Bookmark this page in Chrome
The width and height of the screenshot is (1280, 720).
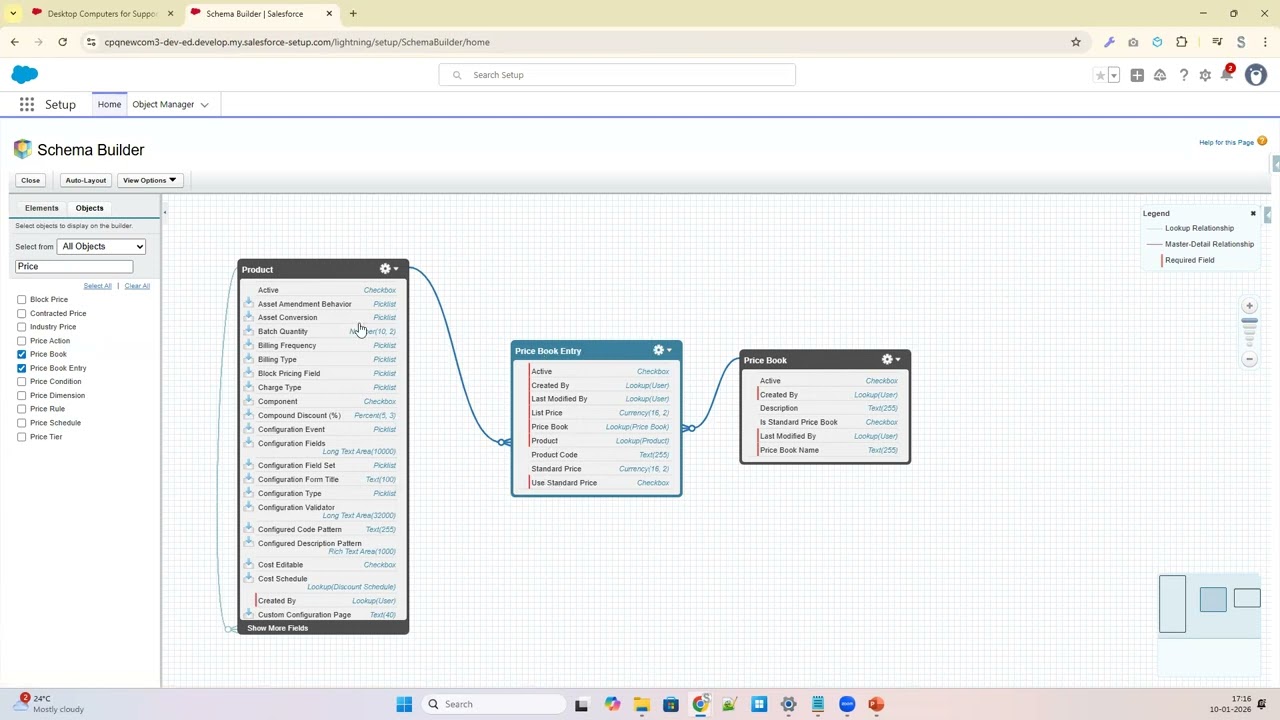(1076, 42)
